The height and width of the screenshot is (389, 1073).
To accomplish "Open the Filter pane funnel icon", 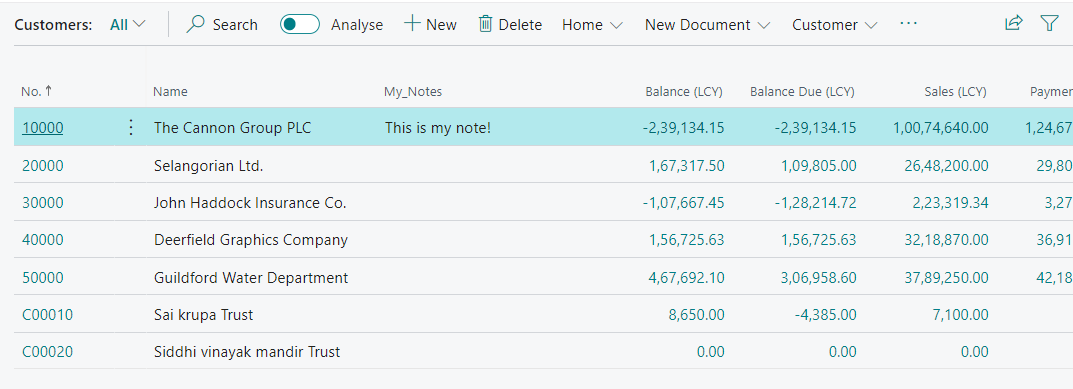I will [x=1050, y=24].
